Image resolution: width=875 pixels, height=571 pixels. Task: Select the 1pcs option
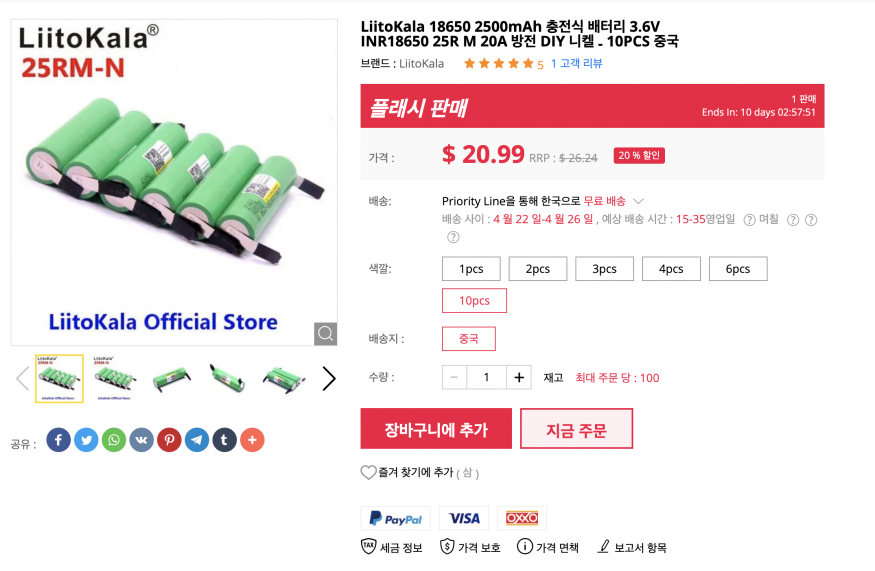(471, 269)
